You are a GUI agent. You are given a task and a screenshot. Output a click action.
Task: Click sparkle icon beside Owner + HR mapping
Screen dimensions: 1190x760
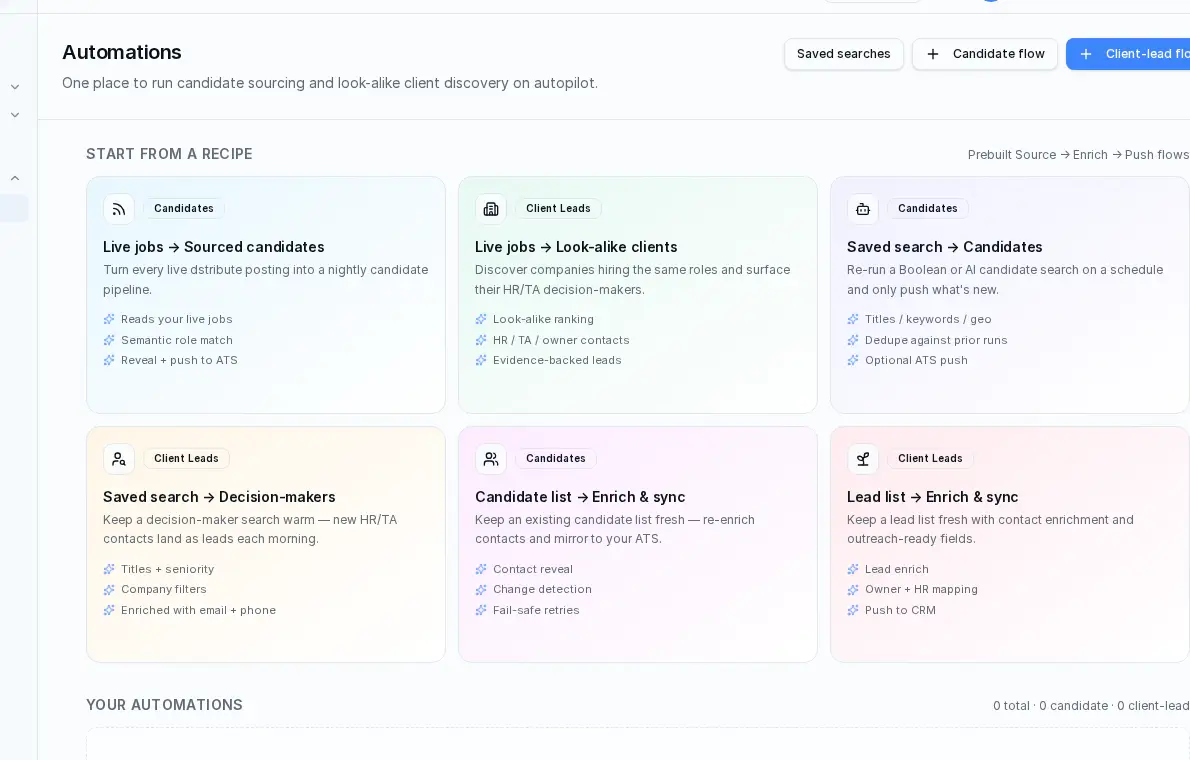point(852,590)
